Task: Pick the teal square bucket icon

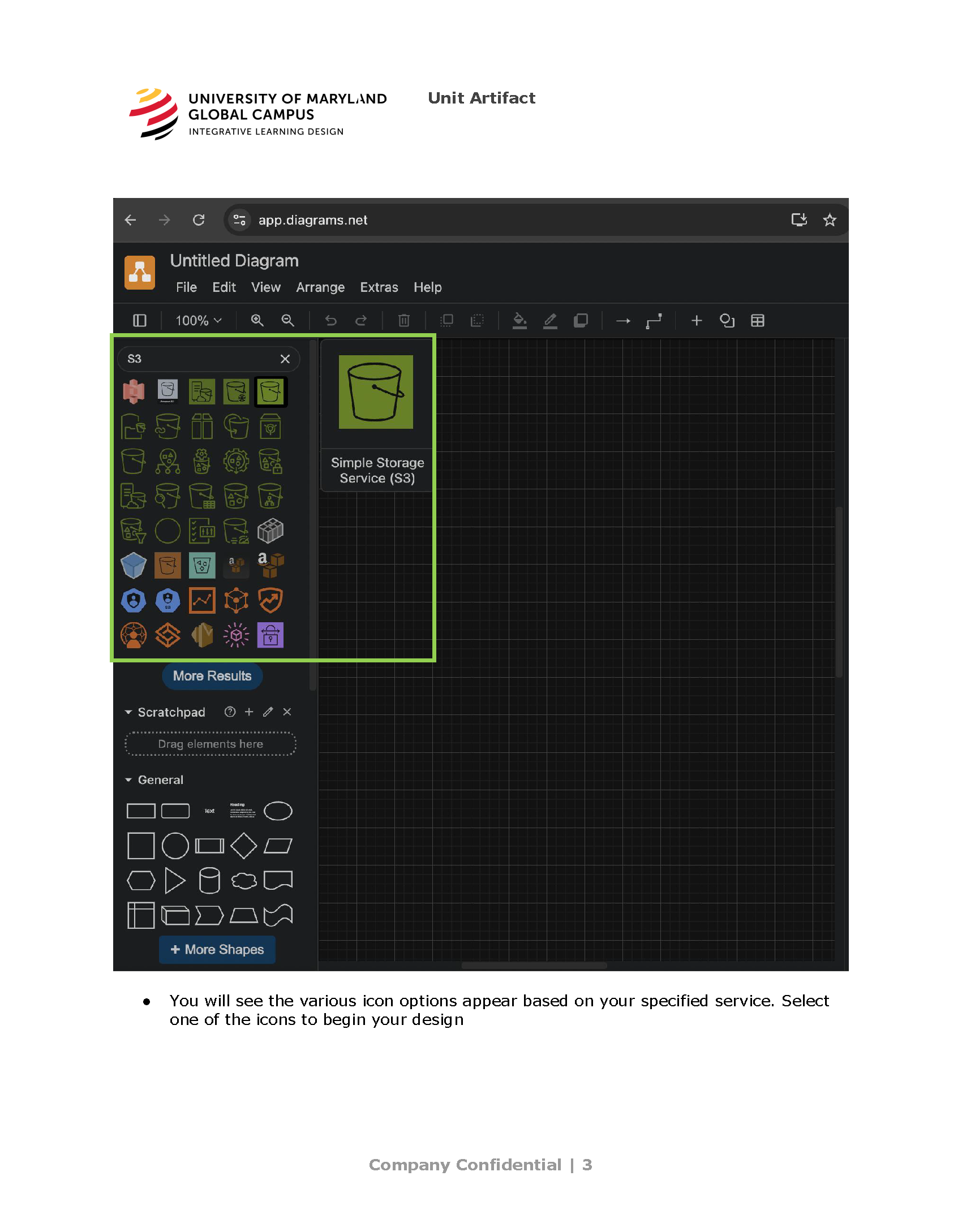Action: 202,566
